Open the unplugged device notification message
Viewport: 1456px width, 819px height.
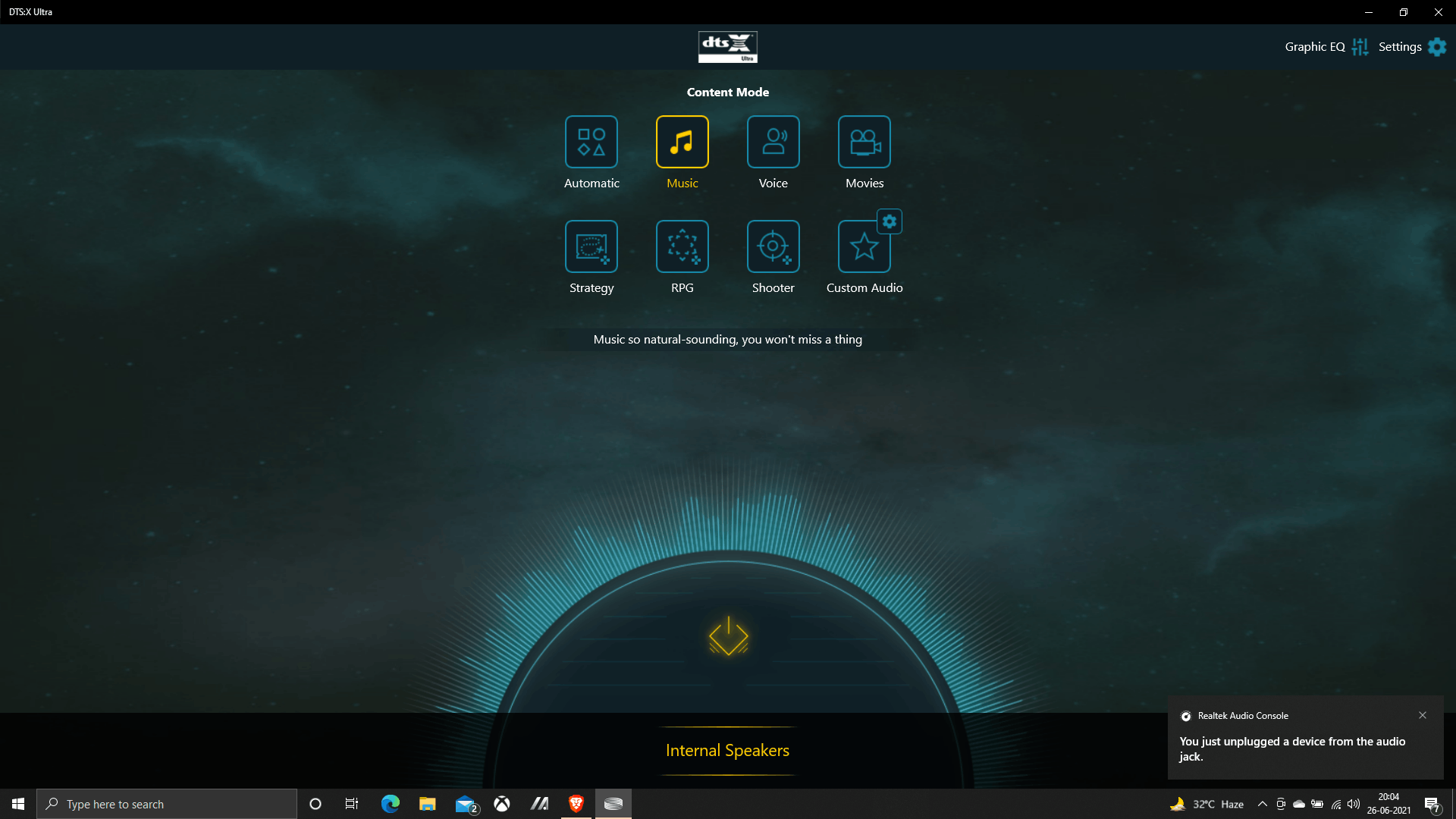pos(1292,749)
